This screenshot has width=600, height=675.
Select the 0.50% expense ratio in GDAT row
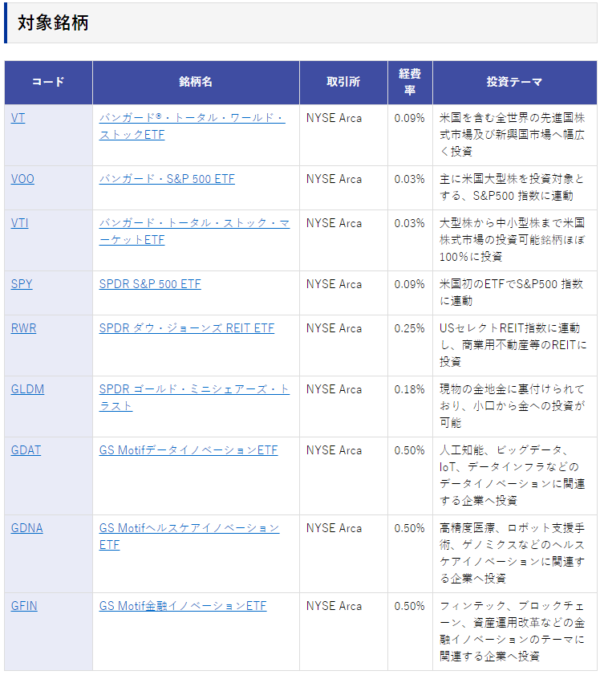click(409, 450)
